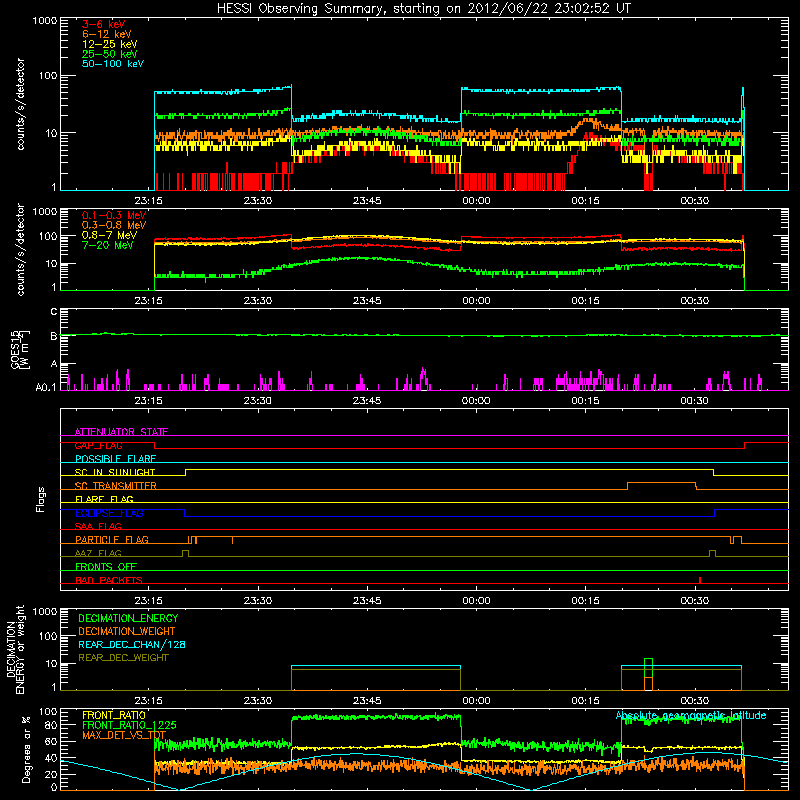Click 23:15 tick under the keV count plot

pyautogui.click(x=148, y=201)
